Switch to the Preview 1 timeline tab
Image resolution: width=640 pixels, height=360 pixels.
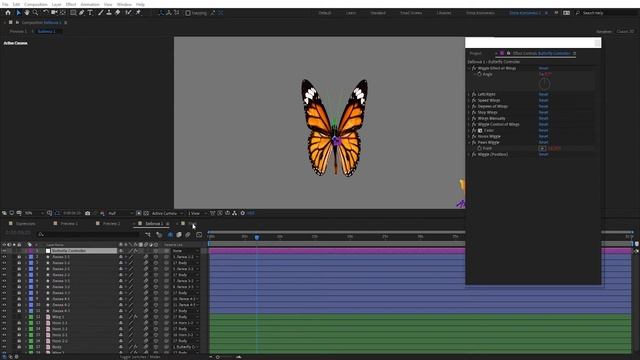tap(69, 224)
